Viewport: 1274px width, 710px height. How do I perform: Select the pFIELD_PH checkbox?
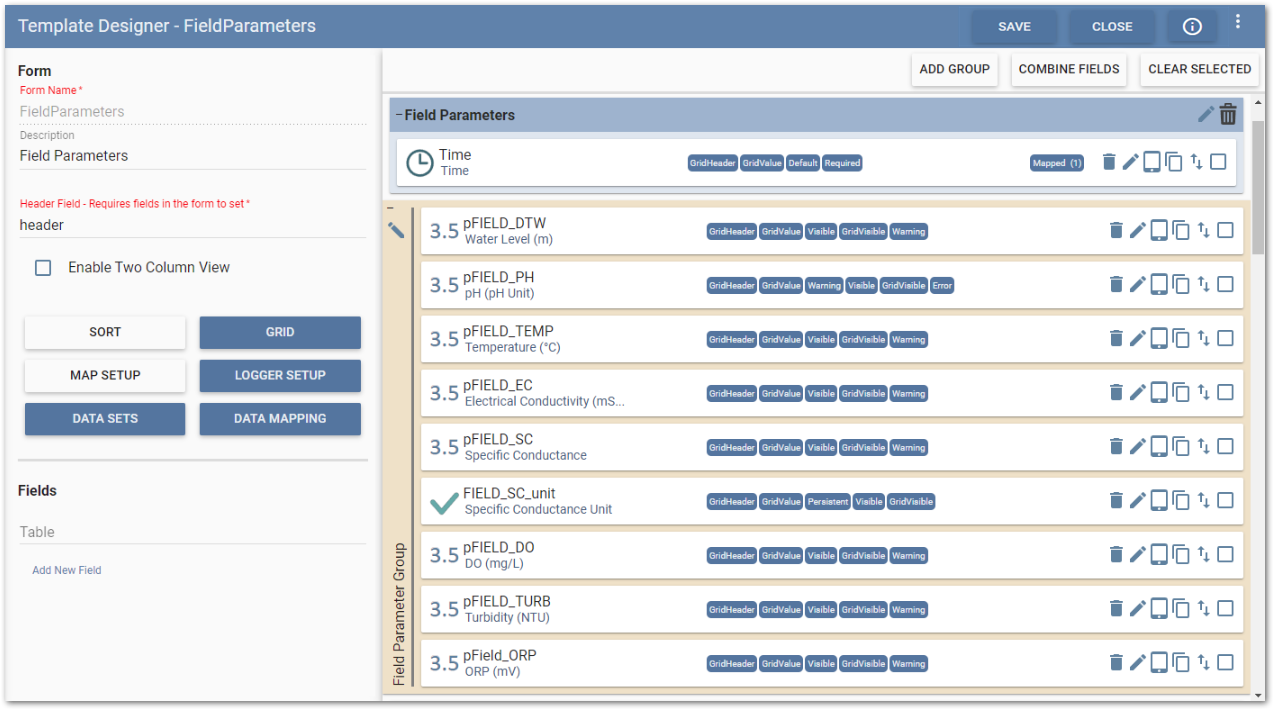[x=1225, y=284]
